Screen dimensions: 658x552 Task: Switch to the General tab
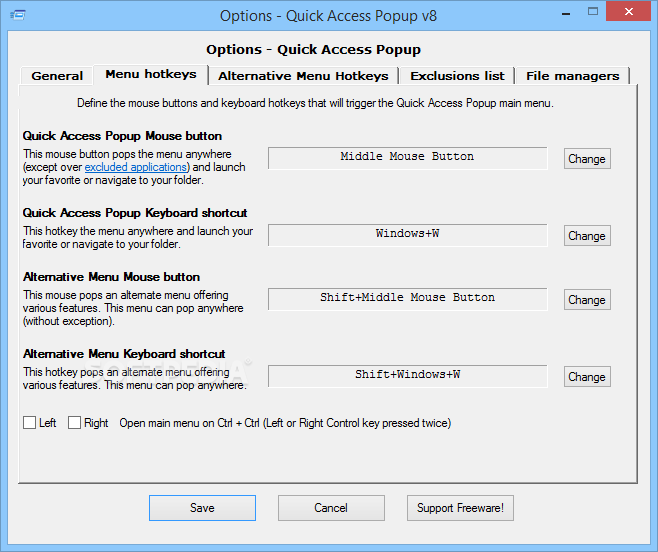57,76
